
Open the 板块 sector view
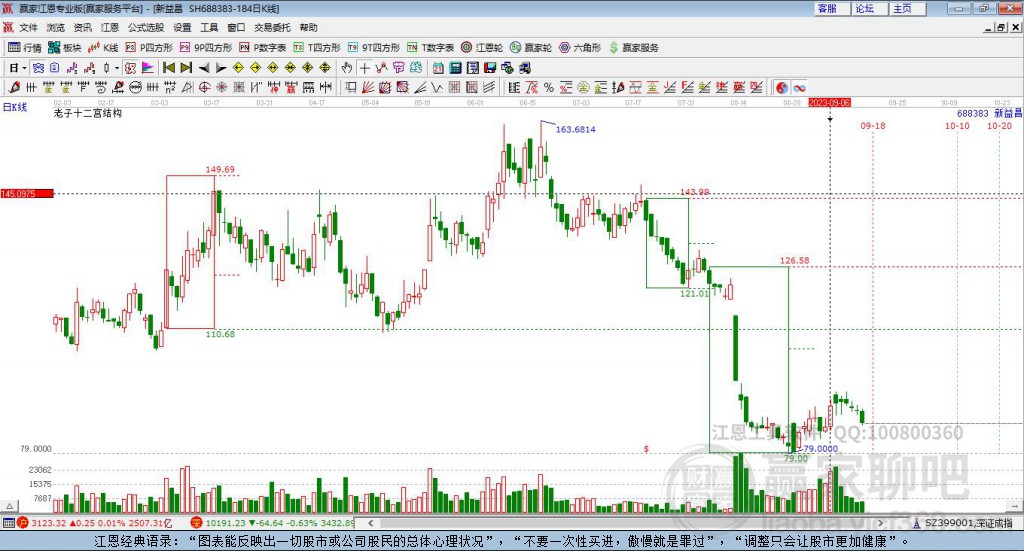coord(65,48)
